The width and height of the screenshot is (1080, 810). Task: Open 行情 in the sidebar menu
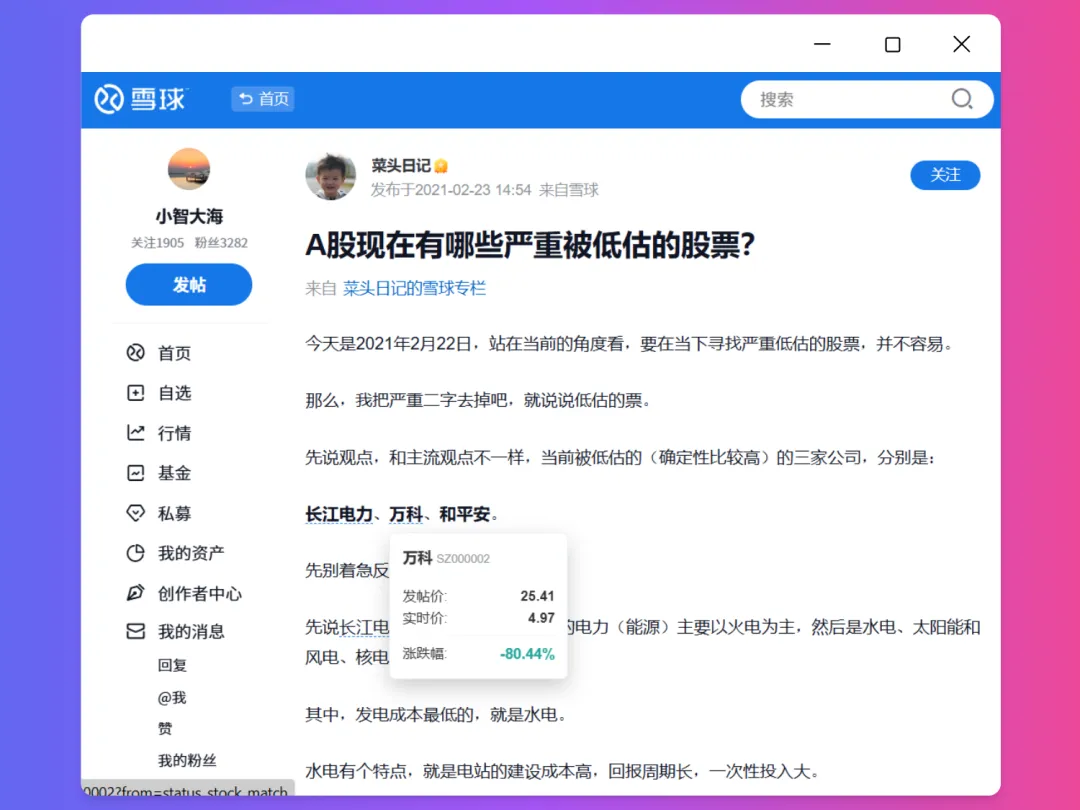[174, 433]
